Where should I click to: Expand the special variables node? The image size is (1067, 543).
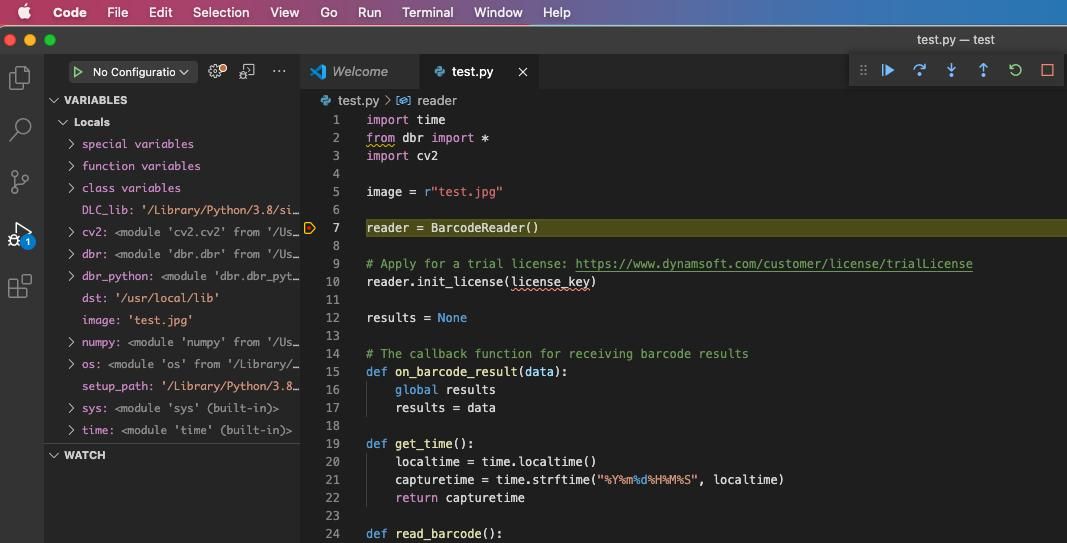[72, 144]
